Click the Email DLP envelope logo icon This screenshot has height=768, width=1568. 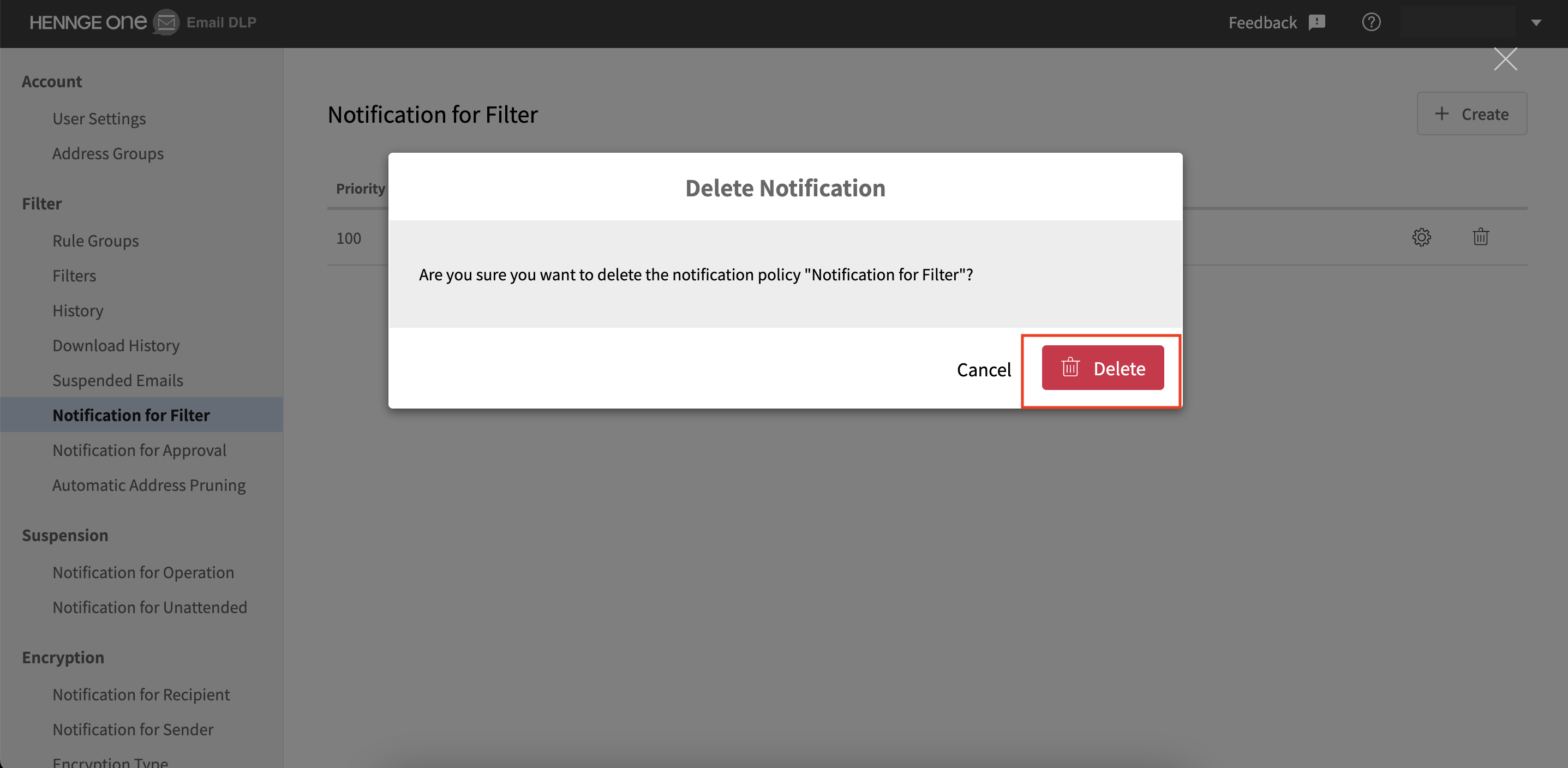coord(165,22)
